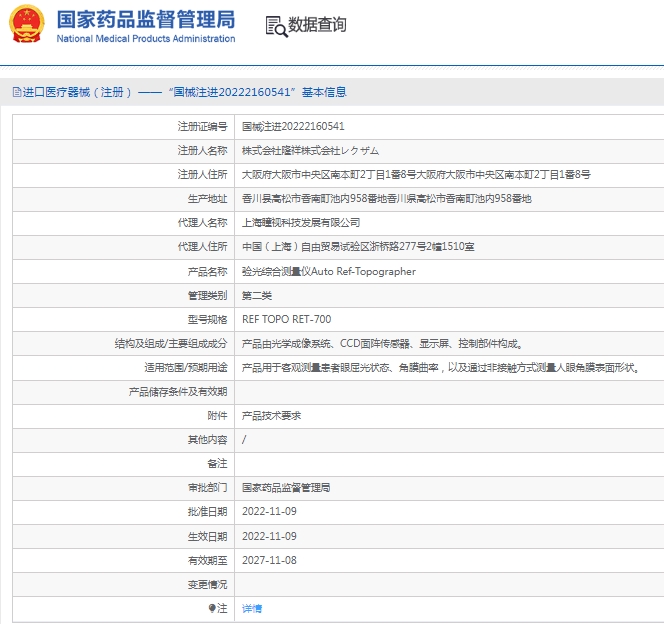
Task: Click model value REF TOPO RET-700
Action: (x=287, y=319)
